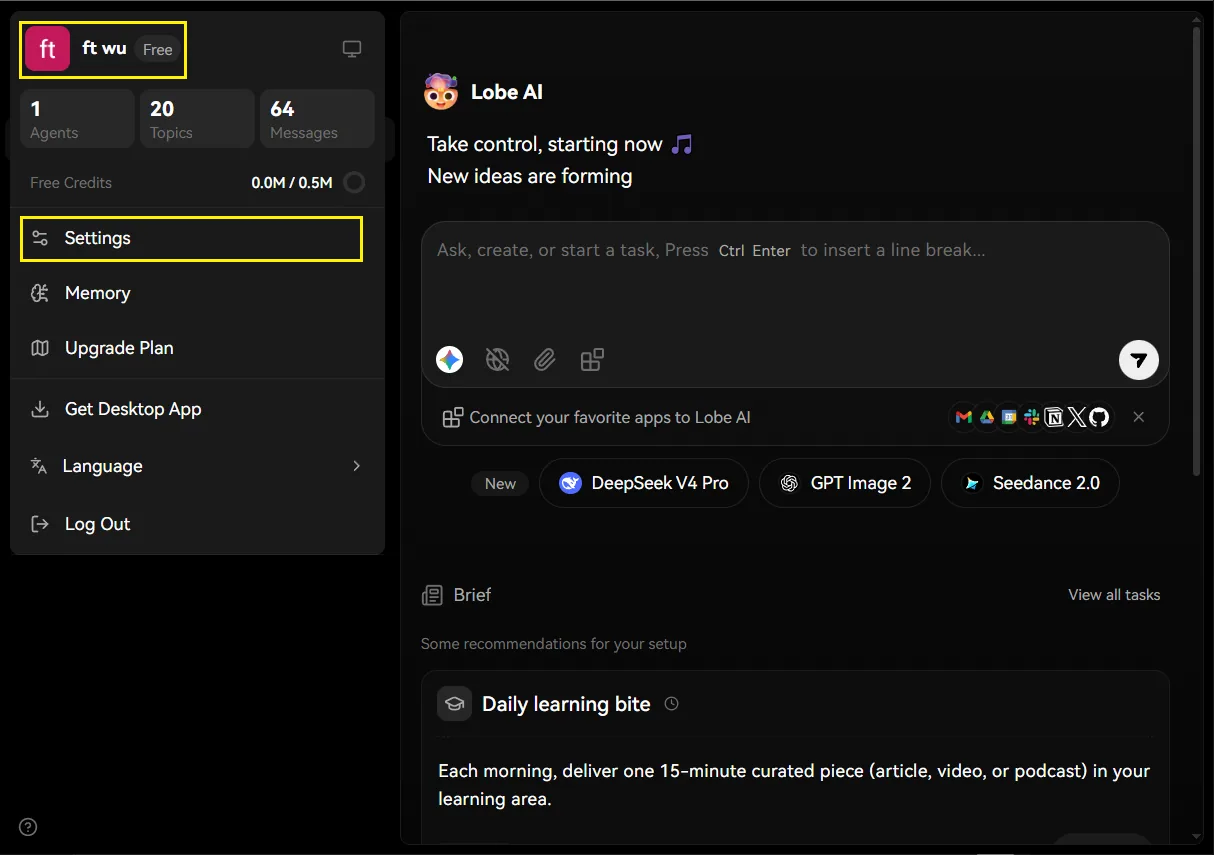Dismiss the connect apps banner

(1138, 417)
